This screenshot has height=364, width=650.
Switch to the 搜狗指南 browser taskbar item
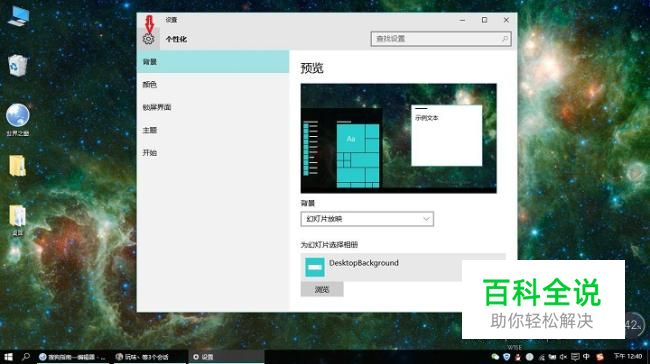tap(73, 357)
